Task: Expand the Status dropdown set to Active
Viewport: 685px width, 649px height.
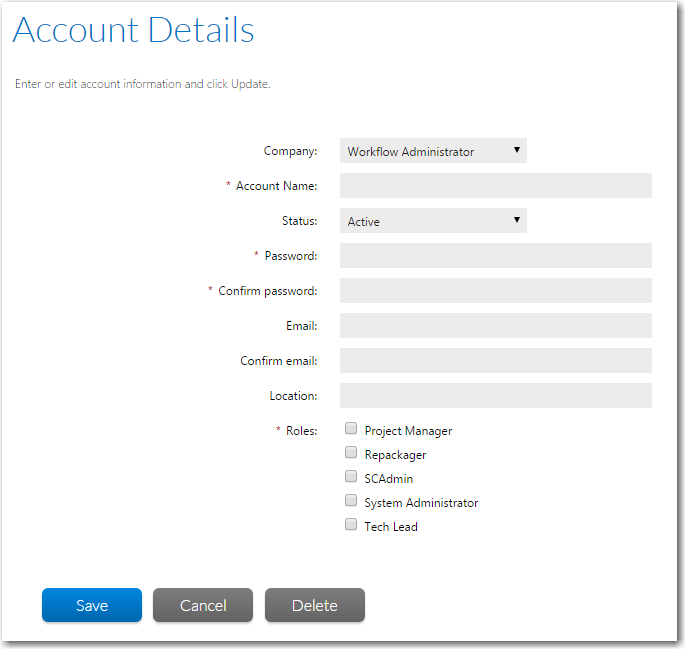Action: coord(432,221)
